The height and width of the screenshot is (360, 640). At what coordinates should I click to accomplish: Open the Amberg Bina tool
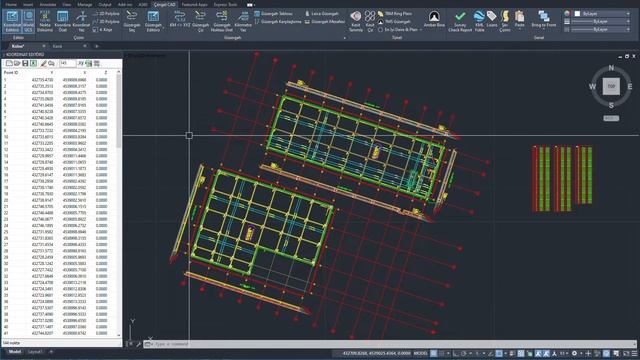434,19
